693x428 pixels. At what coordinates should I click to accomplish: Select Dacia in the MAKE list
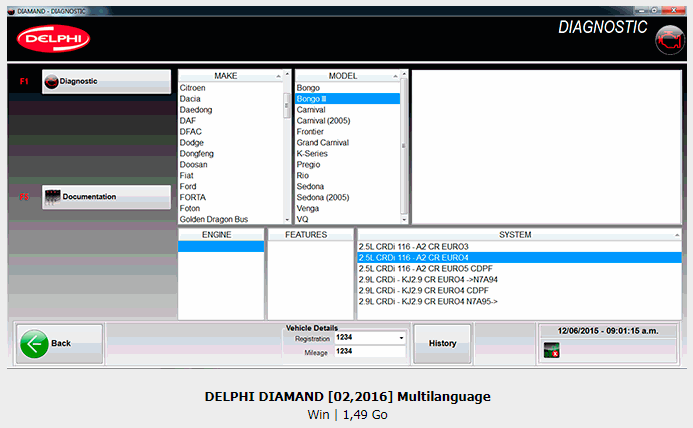click(x=230, y=99)
